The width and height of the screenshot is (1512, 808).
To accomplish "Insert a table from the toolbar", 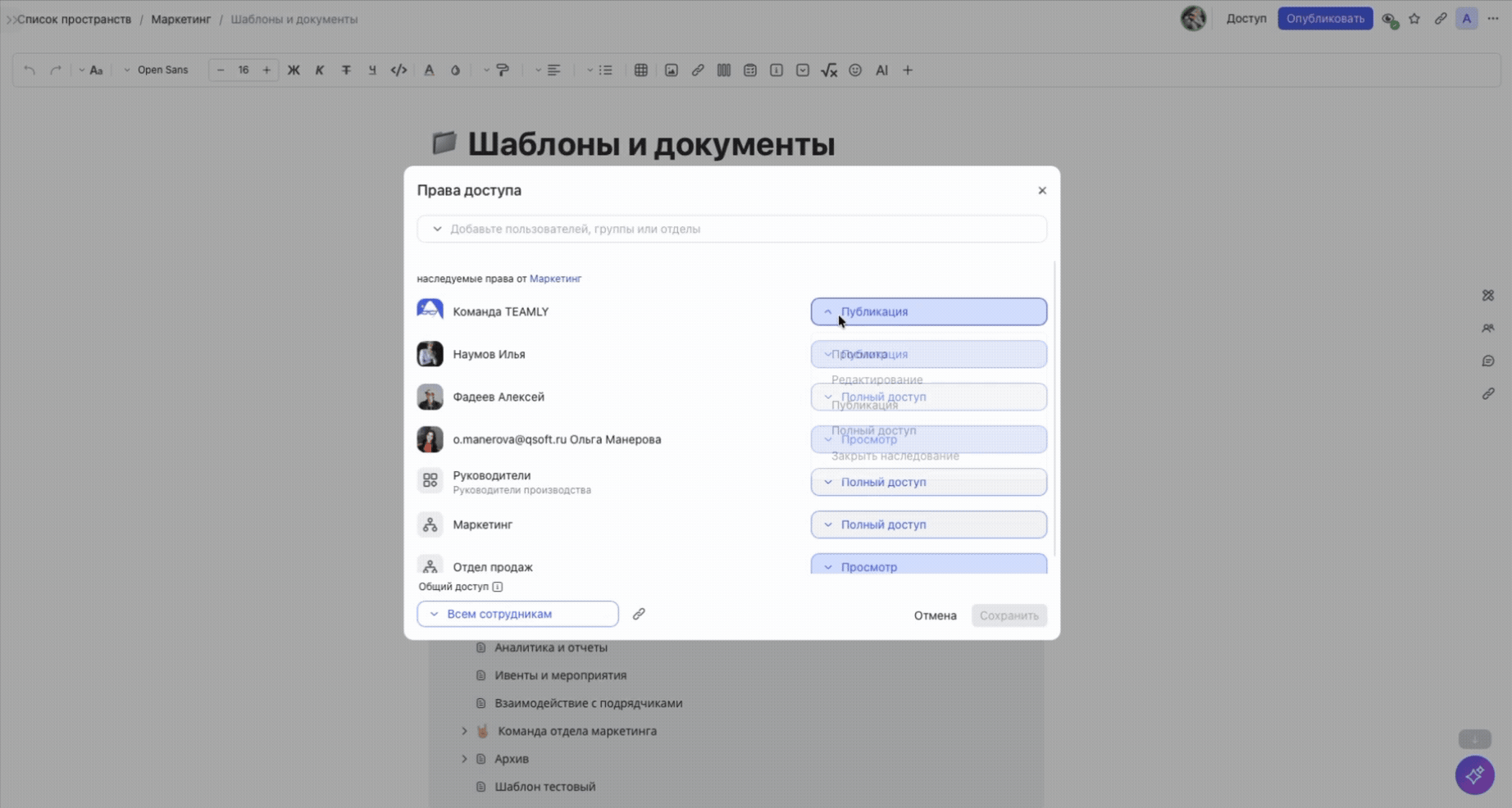I will pos(641,70).
